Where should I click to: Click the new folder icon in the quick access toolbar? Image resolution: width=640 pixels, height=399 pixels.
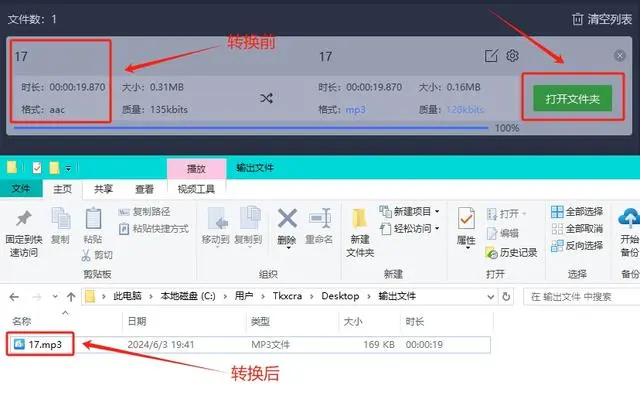tap(54, 167)
